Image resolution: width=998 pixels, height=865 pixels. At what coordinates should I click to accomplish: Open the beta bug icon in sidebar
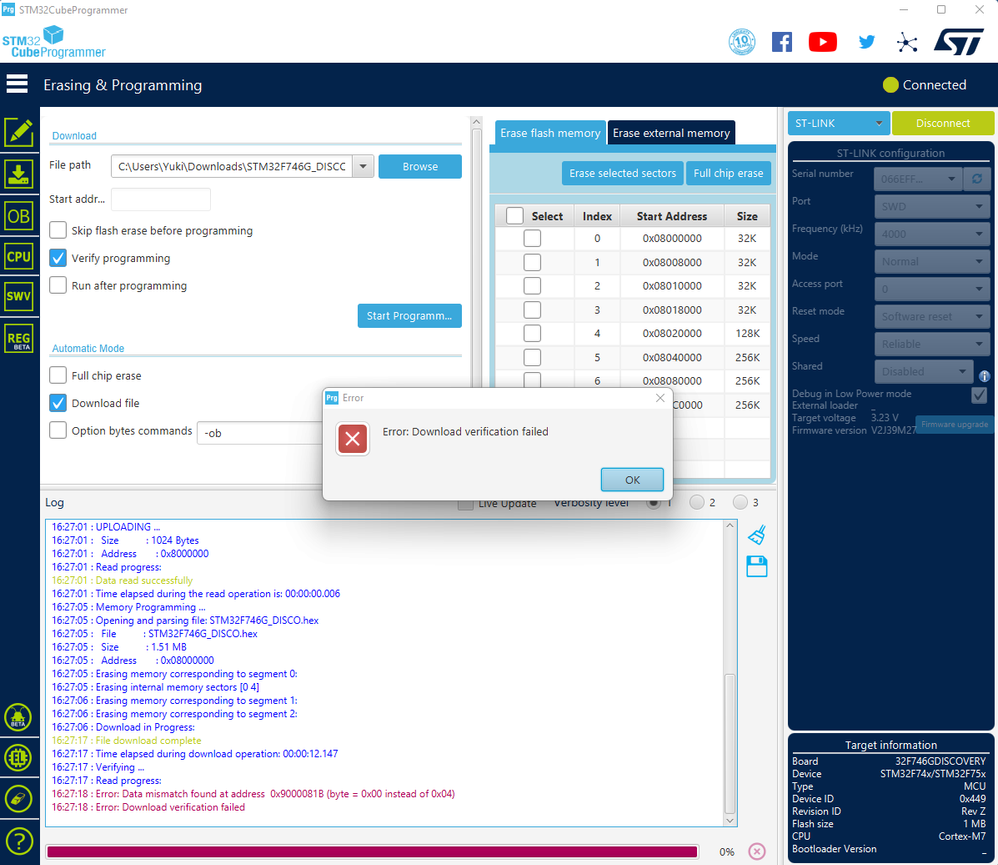pyautogui.click(x=18, y=717)
